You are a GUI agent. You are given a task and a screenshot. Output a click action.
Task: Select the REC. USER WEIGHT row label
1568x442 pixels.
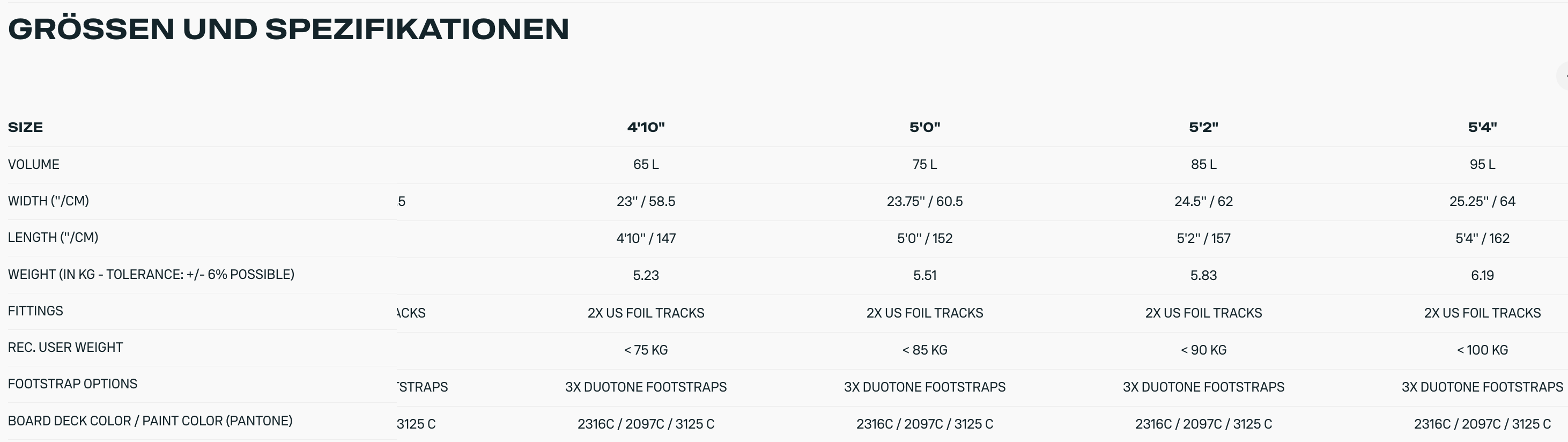pos(65,348)
